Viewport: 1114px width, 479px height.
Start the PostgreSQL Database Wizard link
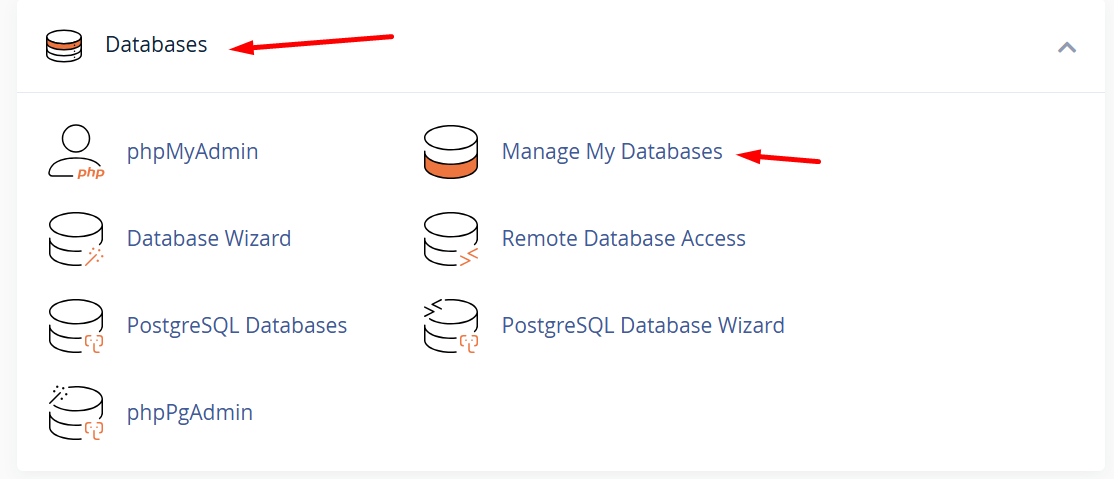[x=643, y=326]
